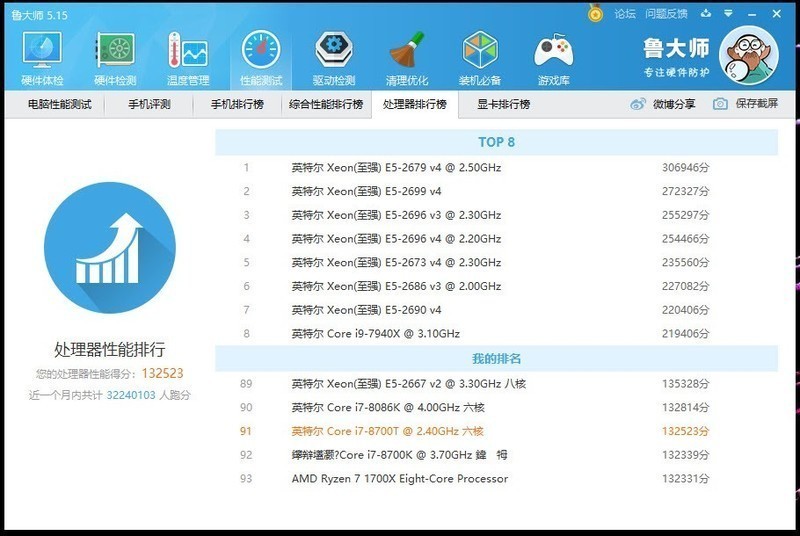The height and width of the screenshot is (536, 800).
Task: Click the 鲁大师 avatar mascot picture
Action: (748, 55)
